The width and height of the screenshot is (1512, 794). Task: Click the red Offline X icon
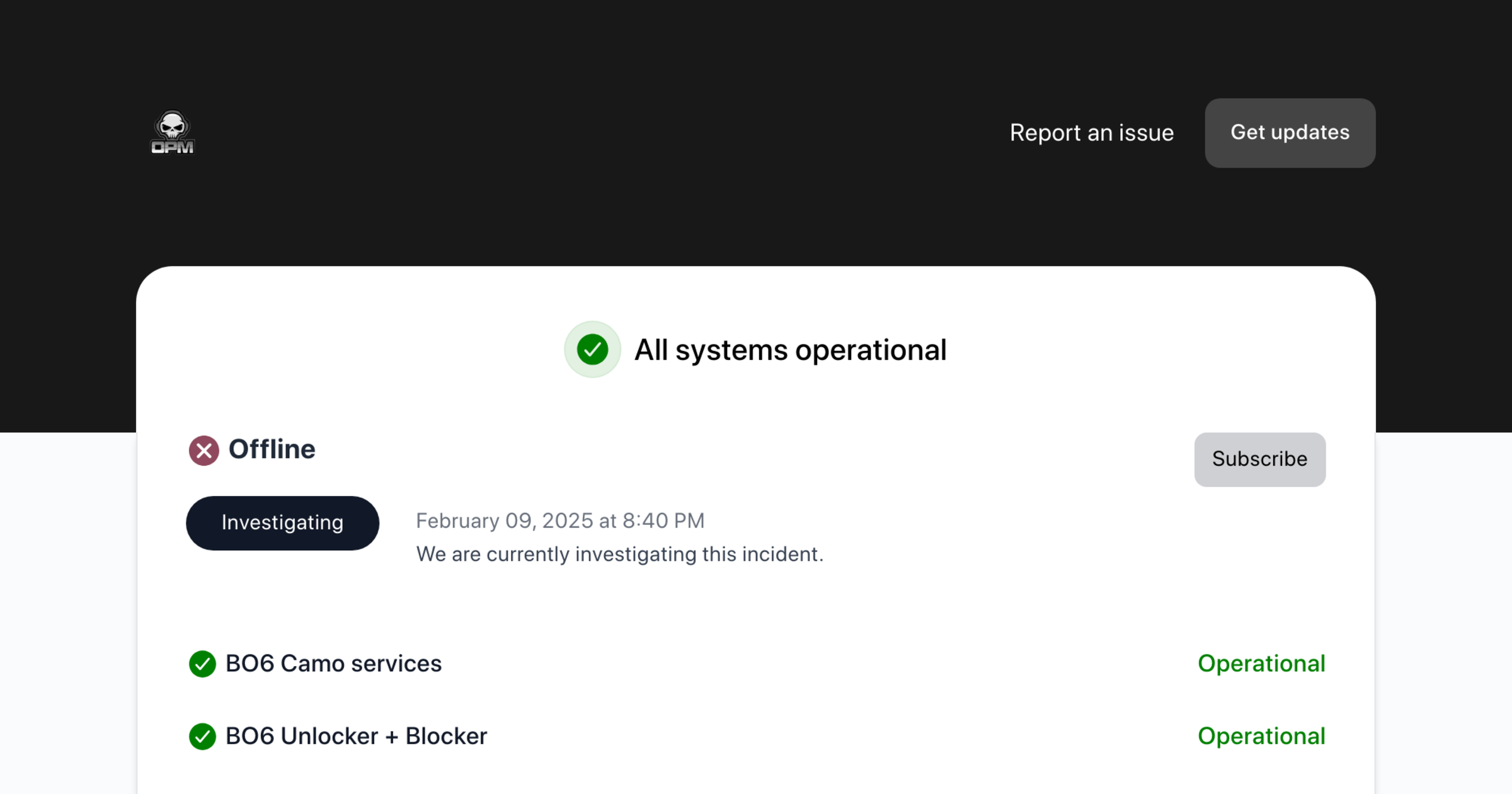(203, 451)
